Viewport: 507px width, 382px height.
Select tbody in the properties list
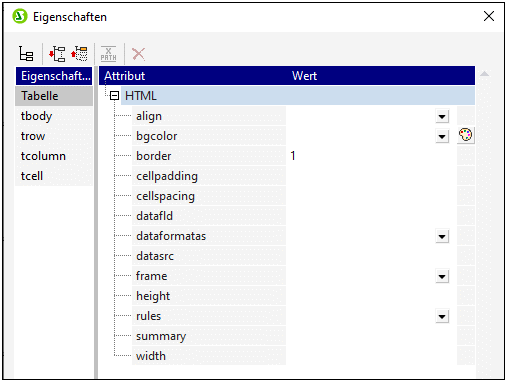tap(54, 116)
